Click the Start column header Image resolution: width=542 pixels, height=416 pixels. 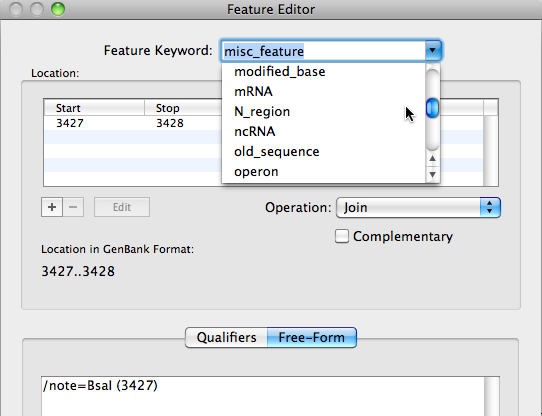point(94,108)
